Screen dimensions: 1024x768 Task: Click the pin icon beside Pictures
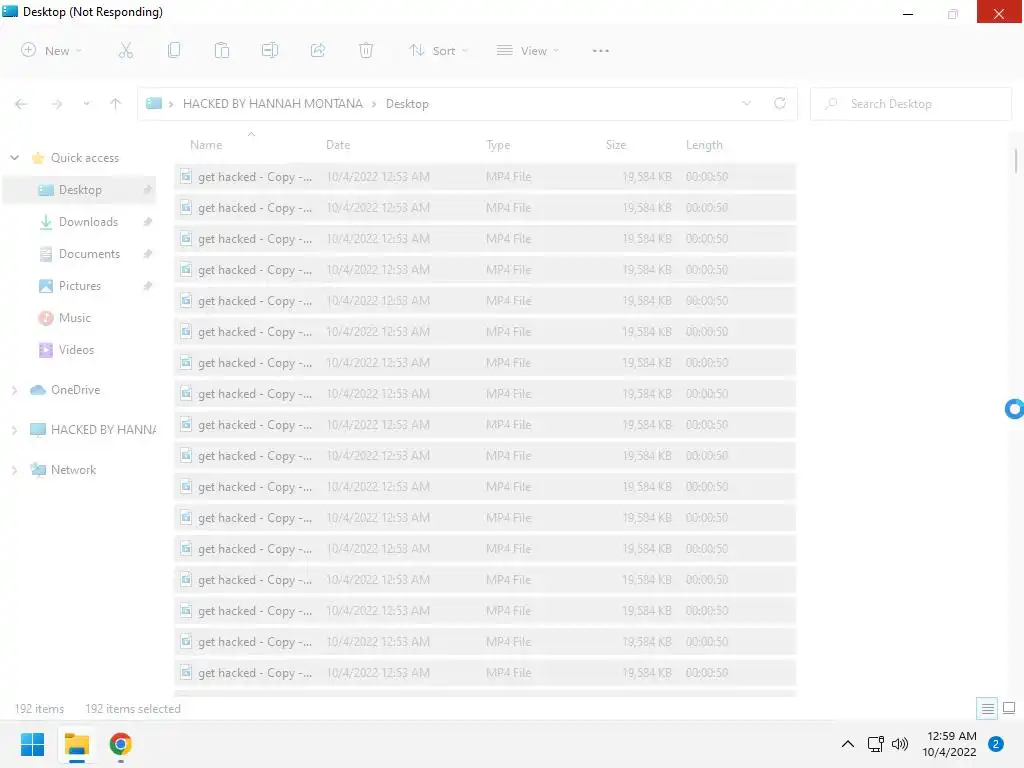(148, 285)
